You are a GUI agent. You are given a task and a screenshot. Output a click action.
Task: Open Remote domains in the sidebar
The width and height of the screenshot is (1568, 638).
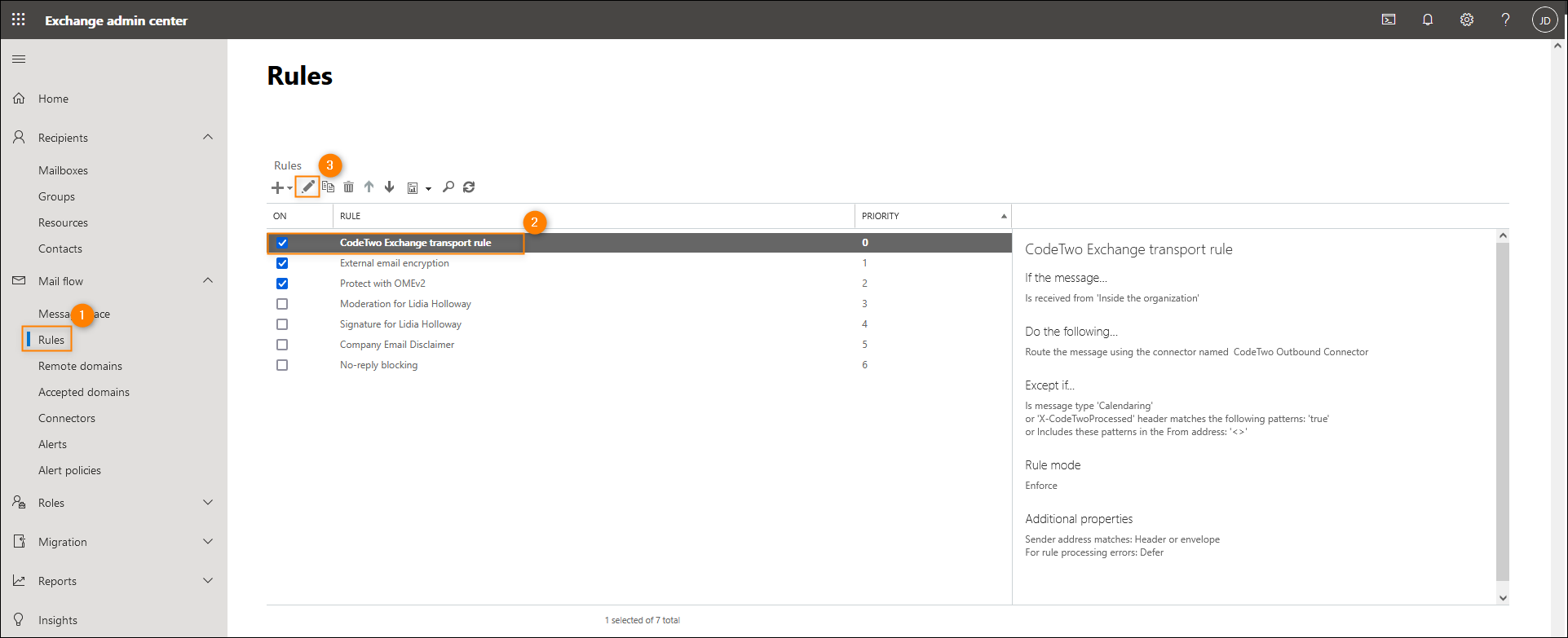click(x=80, y=366)
